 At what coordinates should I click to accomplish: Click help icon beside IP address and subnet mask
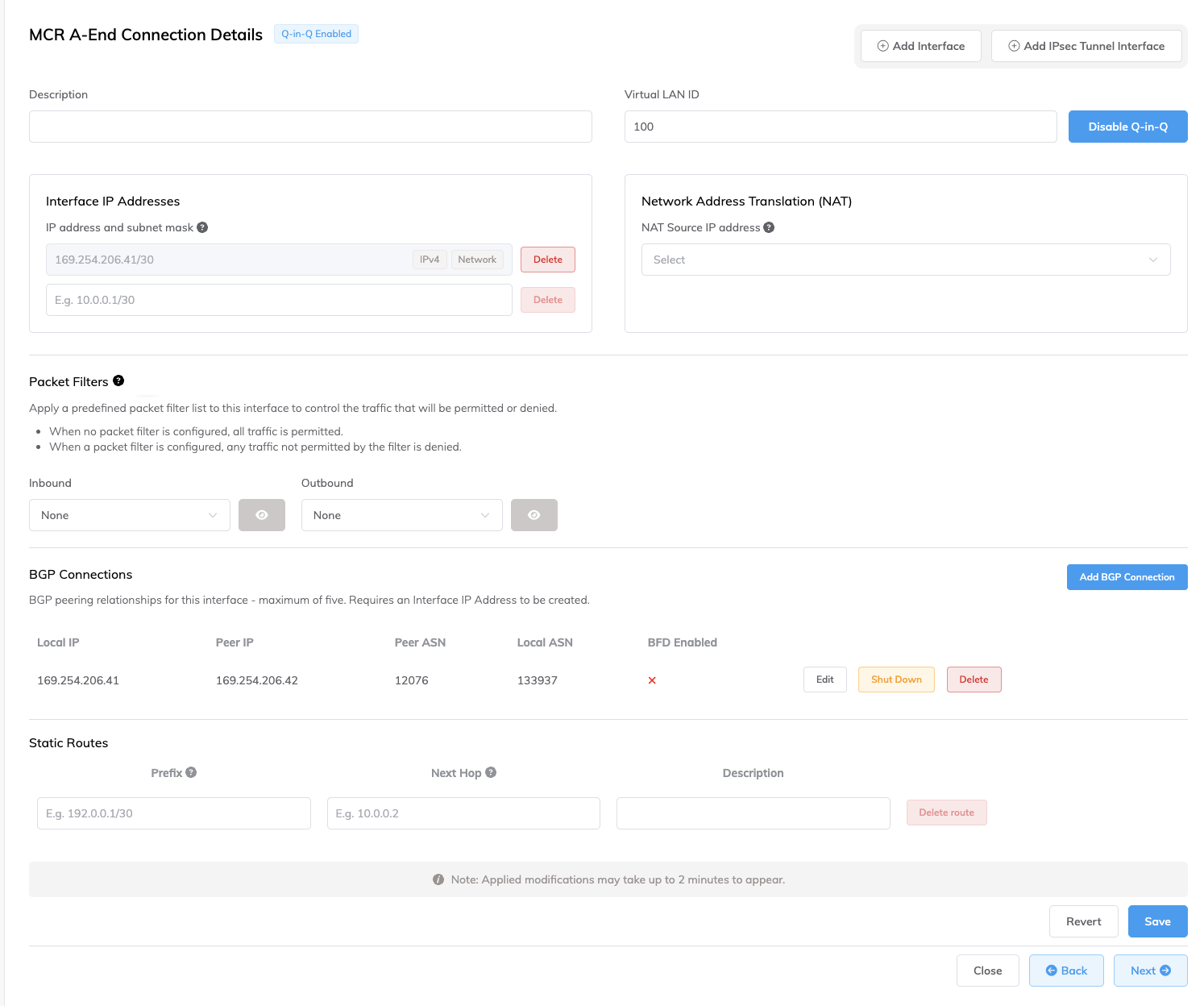click(x=202, y=227)
